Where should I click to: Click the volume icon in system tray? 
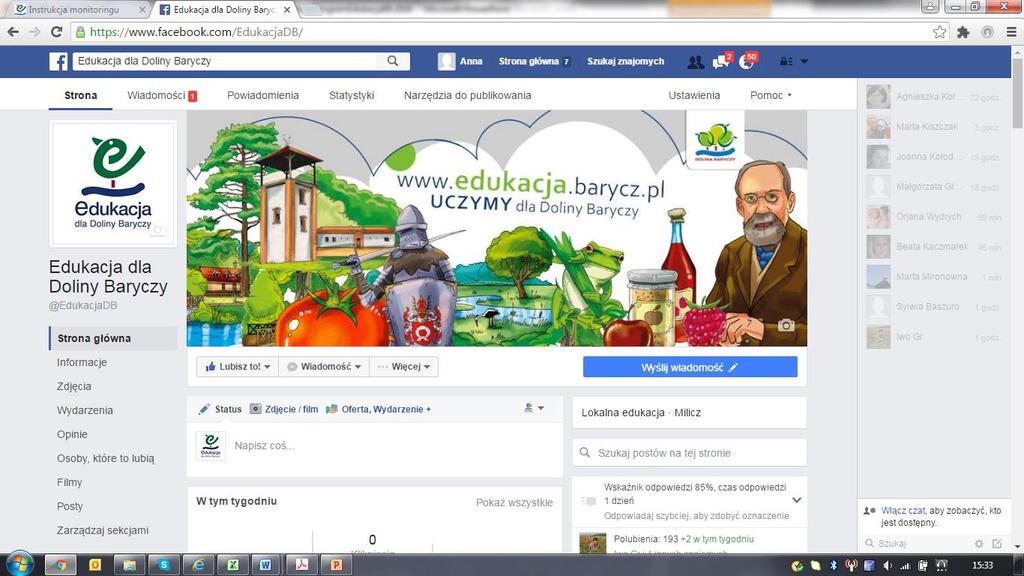coord(887,566)
